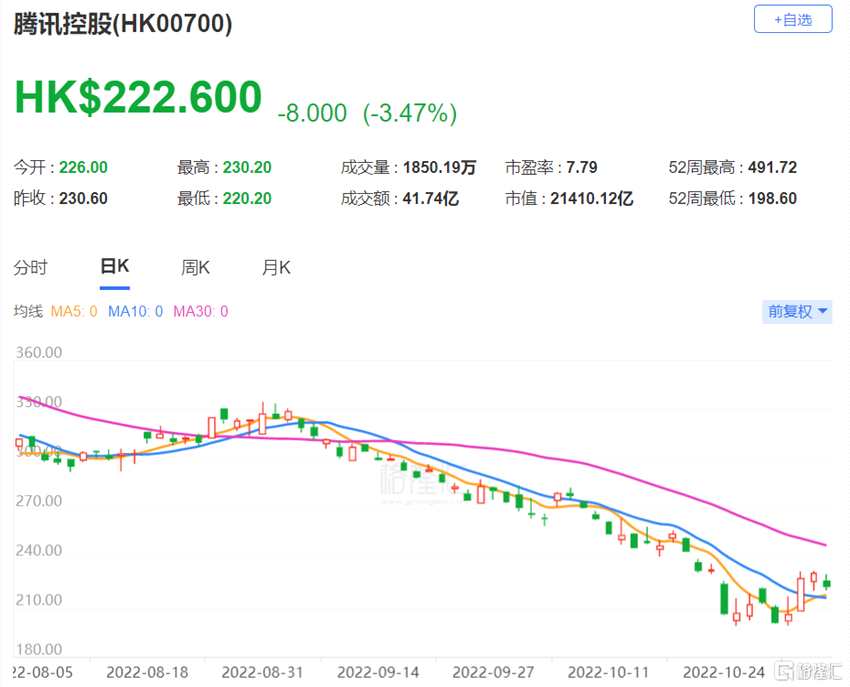Open the 月K monthly chart tab
This screenshot has height=687, width=850.
pyautogui.click(x=276, y=267)
